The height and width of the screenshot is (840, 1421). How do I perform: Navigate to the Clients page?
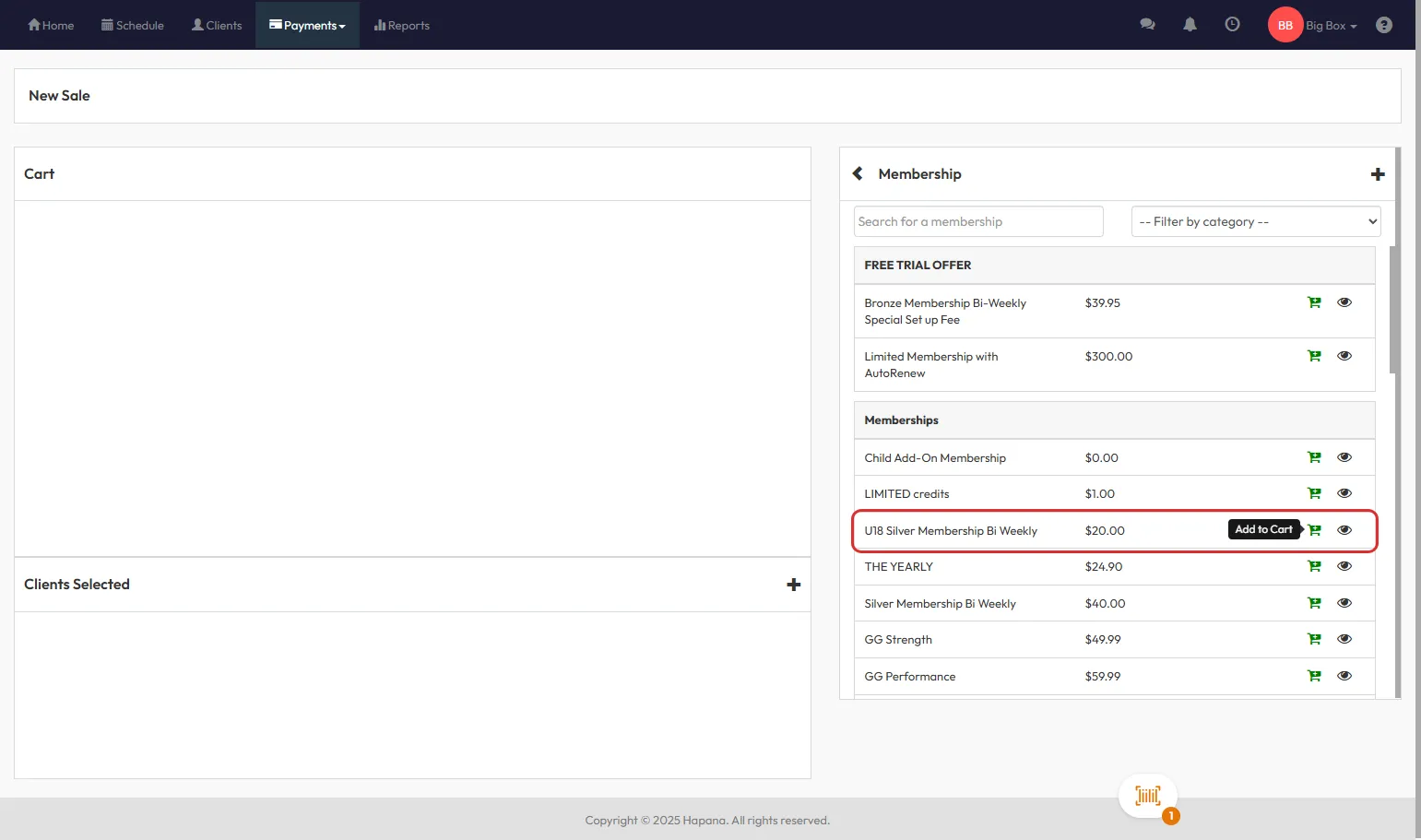(x=217, y=26)
